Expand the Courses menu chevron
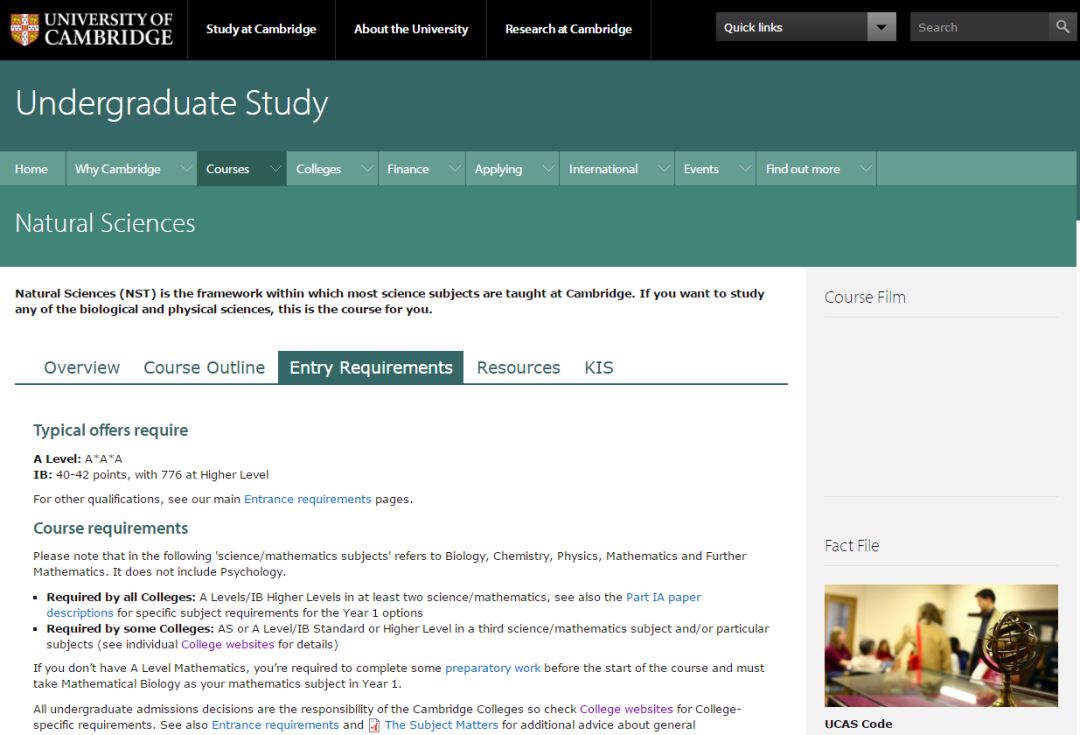This screenshot has height=735, width=1080. tap(276, 169)
